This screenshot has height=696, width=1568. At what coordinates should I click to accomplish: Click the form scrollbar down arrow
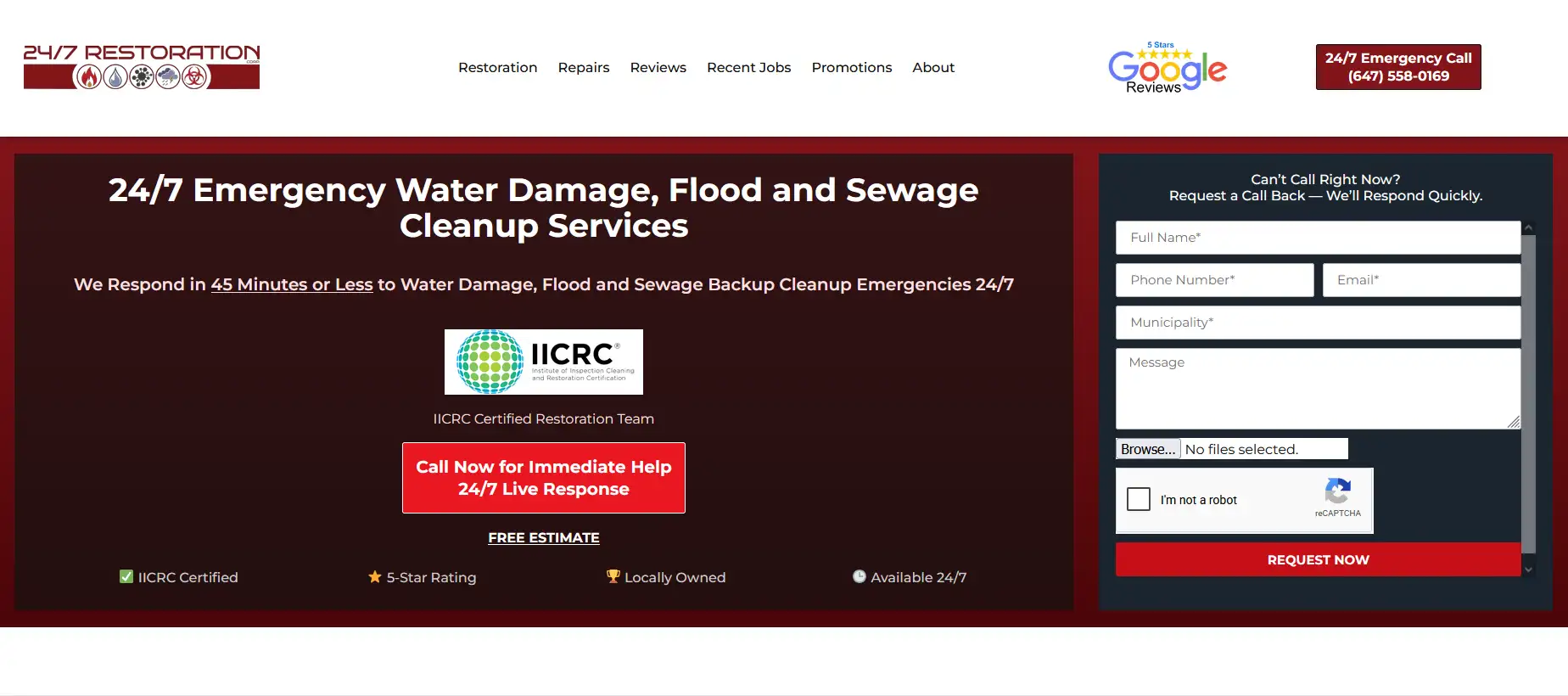(1529, 570)
